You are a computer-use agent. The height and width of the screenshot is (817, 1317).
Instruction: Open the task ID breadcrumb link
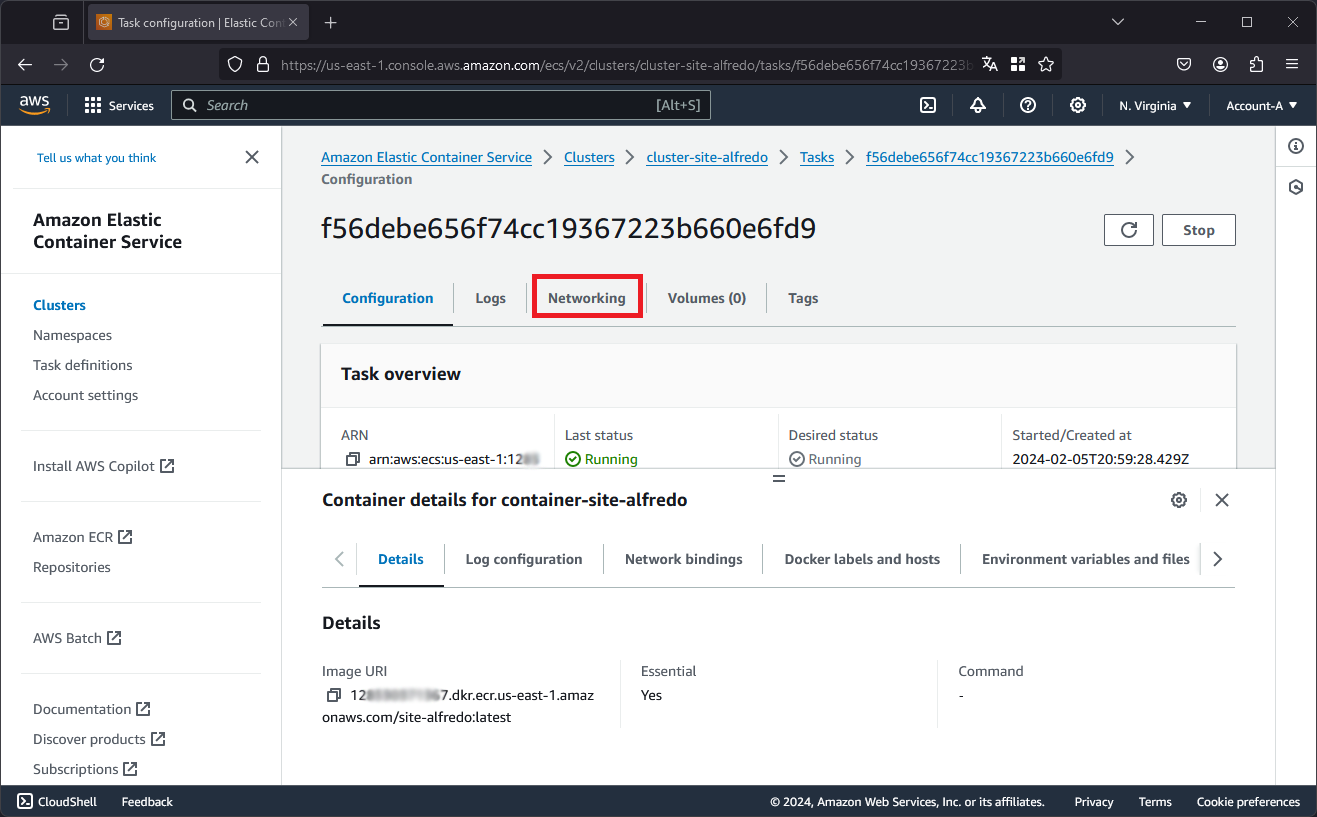pos(990,157)
